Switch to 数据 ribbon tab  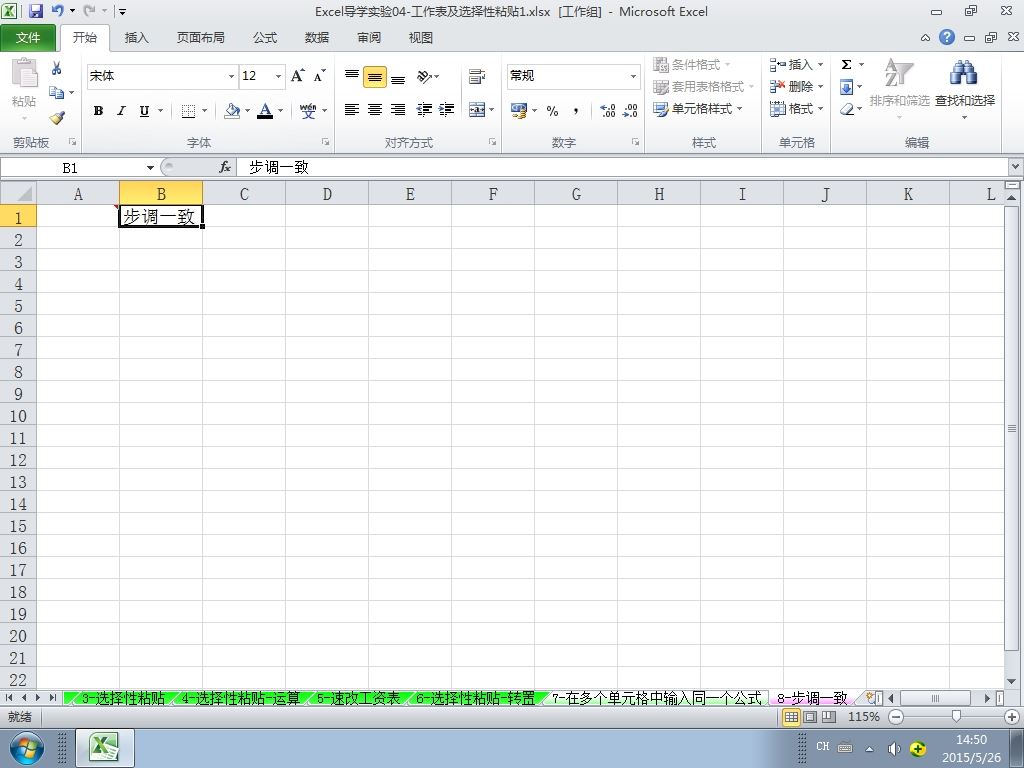[x=317, y=38]
